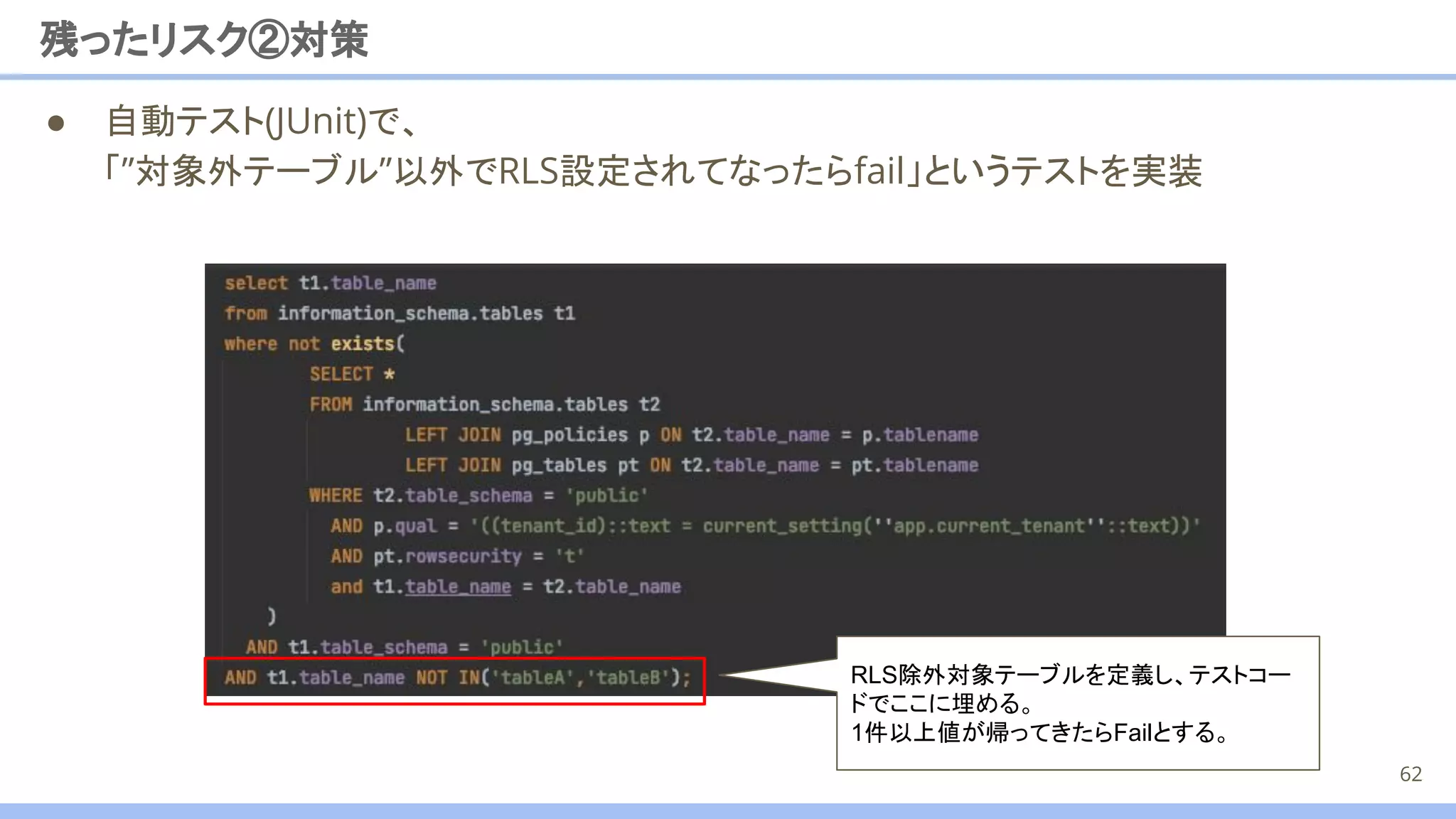The image size is (1456, 819).
Task: Click the from information_schema.tables t1 line
Action: pyautogui.click(x=399, y=314)
